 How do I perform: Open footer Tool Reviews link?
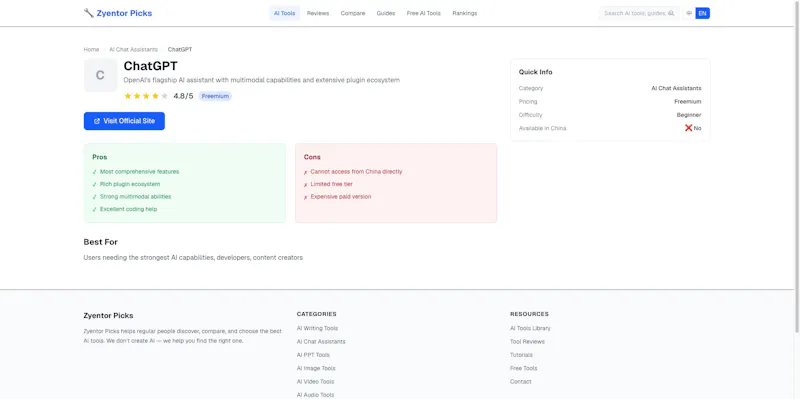527,342
